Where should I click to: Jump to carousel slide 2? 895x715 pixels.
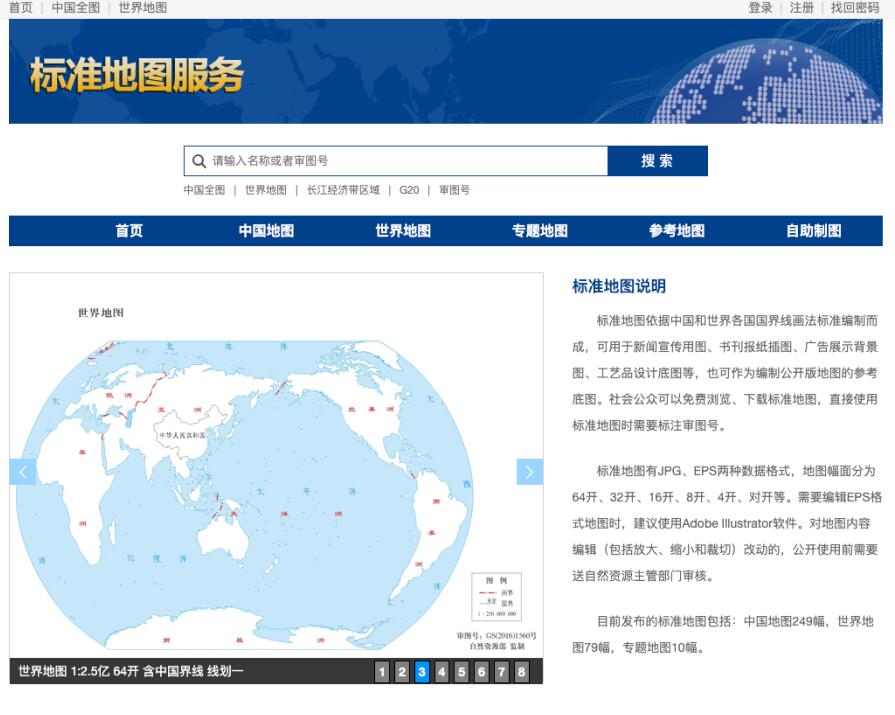tap(402, 672)
